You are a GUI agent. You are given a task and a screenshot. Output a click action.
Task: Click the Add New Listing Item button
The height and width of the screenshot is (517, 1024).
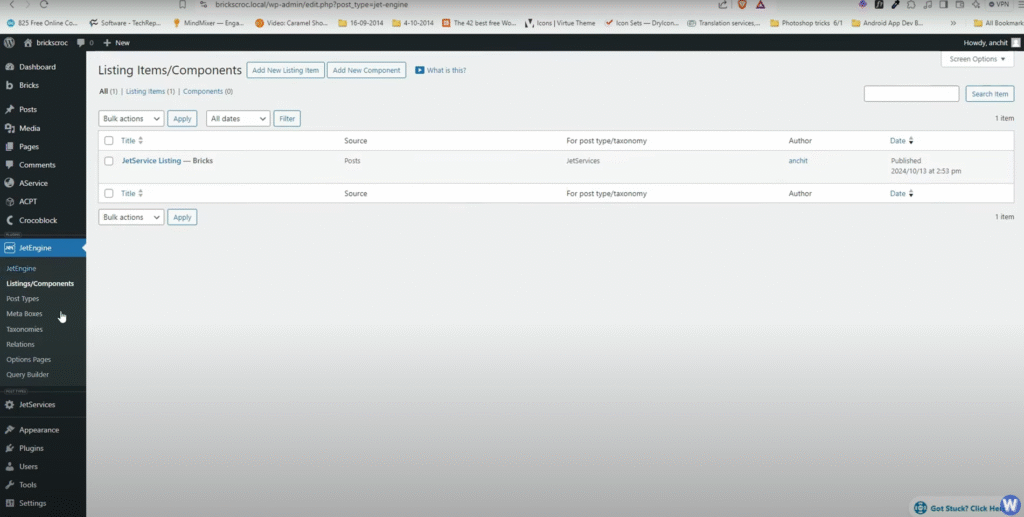(286, 70)
